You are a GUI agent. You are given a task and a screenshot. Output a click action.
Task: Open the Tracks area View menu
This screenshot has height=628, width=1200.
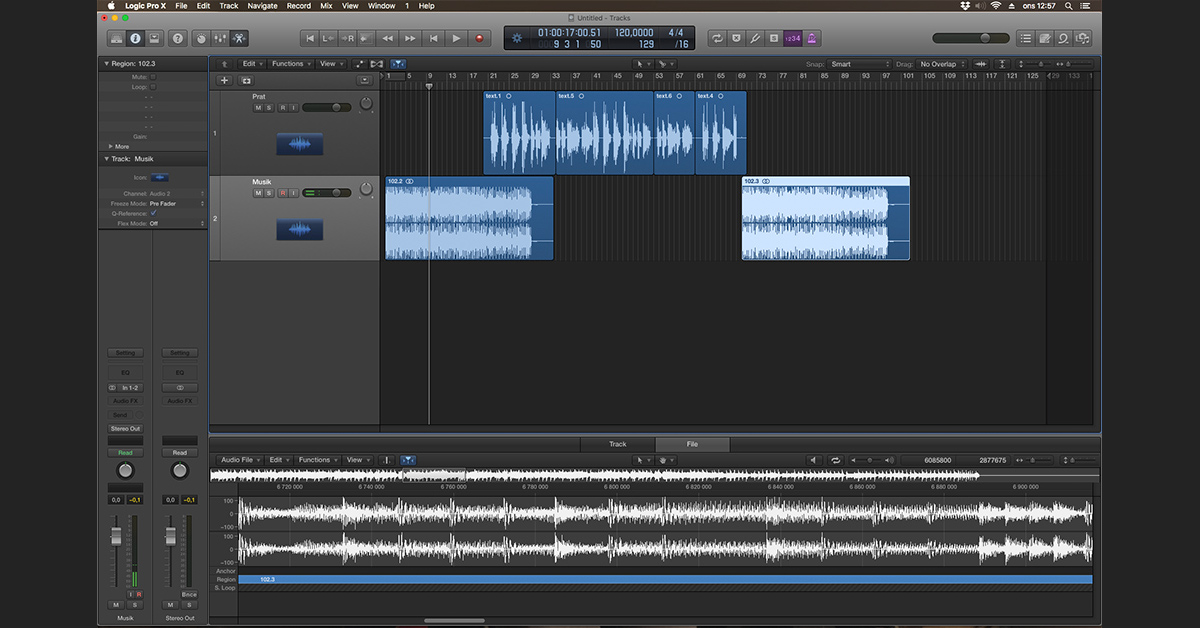click(330, 64)
